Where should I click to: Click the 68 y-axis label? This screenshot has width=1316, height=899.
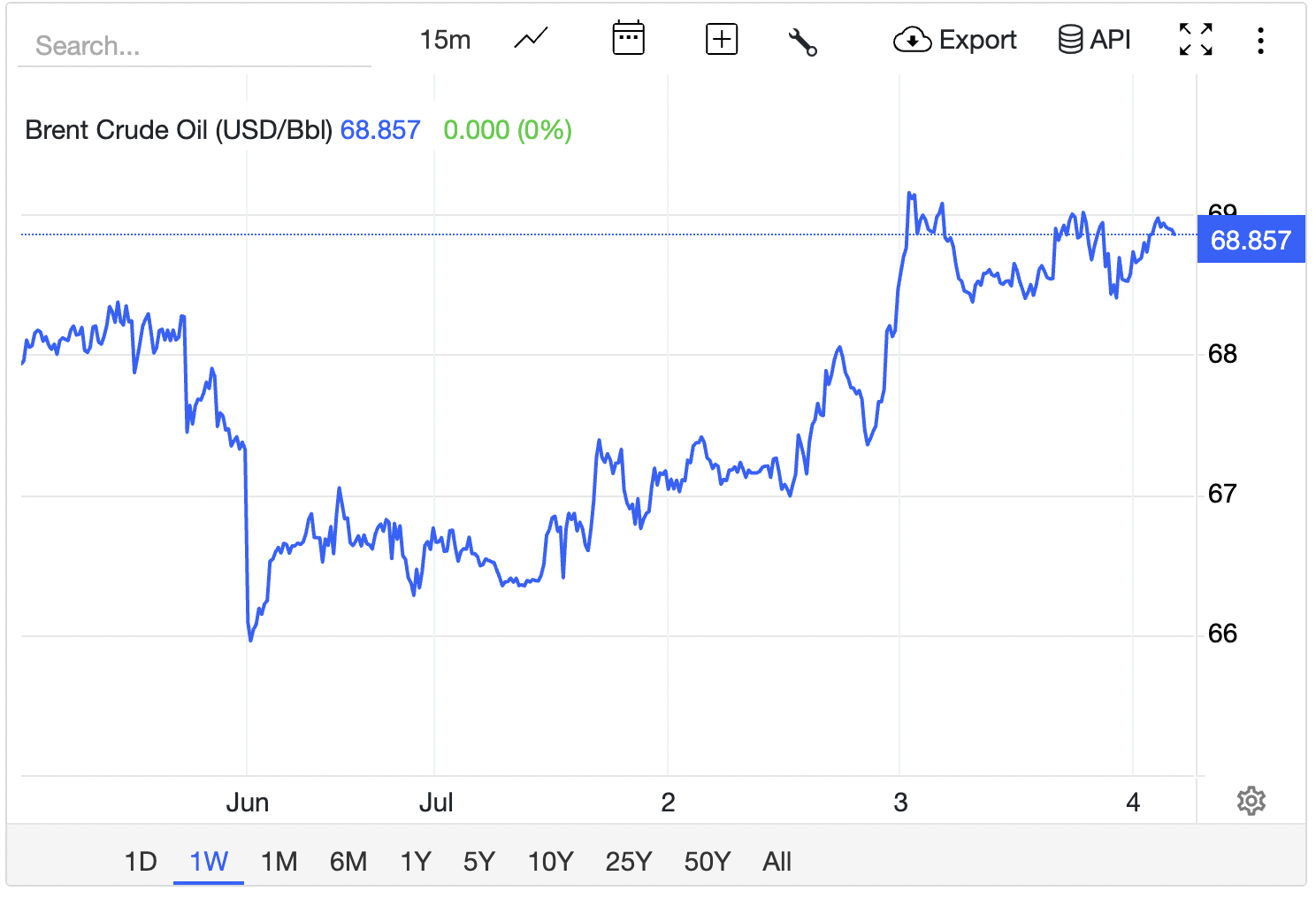coord(1222,354)
